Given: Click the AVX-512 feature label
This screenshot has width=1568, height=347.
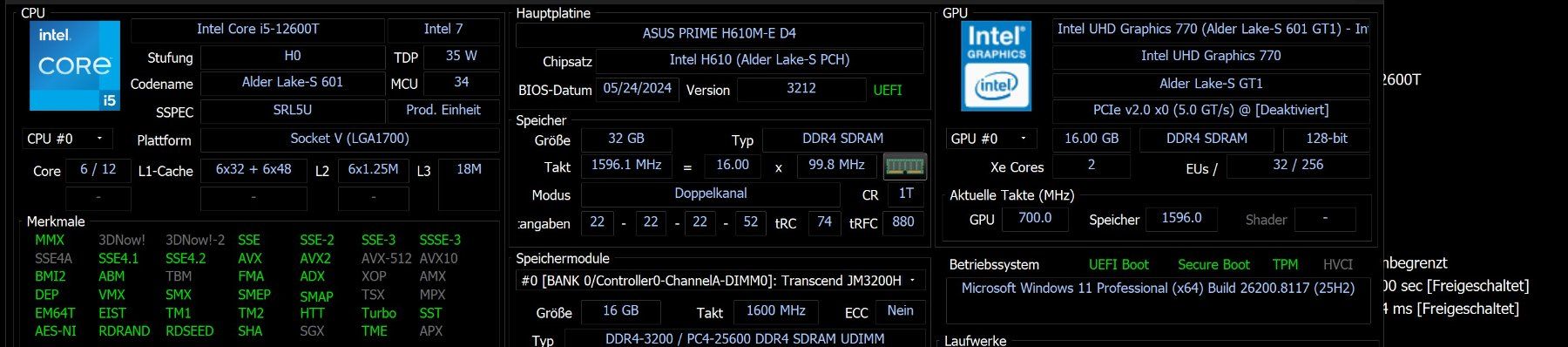Looking at the screenshot, I should point(387,259).
